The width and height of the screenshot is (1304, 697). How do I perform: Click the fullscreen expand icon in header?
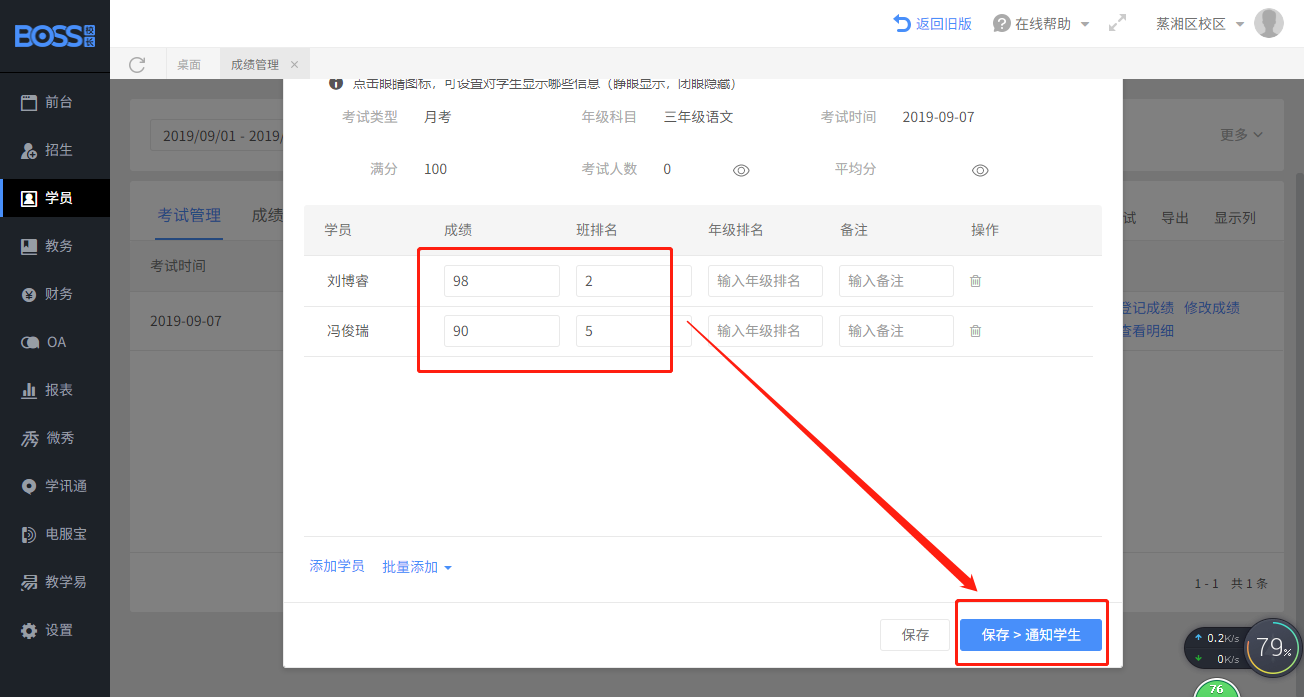pos(1118,23)
